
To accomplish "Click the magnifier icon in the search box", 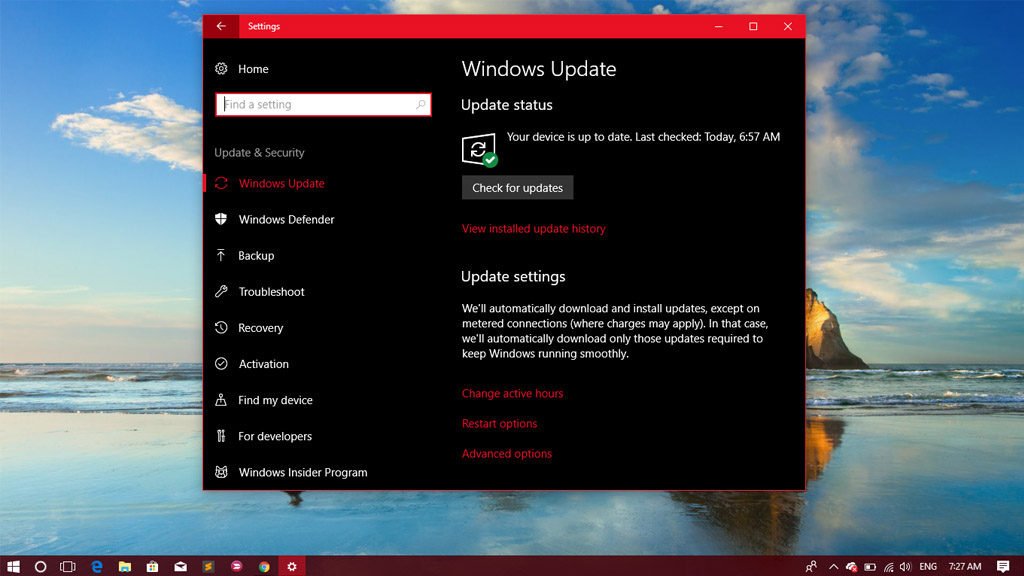I will pyautogui.click(x=421, y=104).
